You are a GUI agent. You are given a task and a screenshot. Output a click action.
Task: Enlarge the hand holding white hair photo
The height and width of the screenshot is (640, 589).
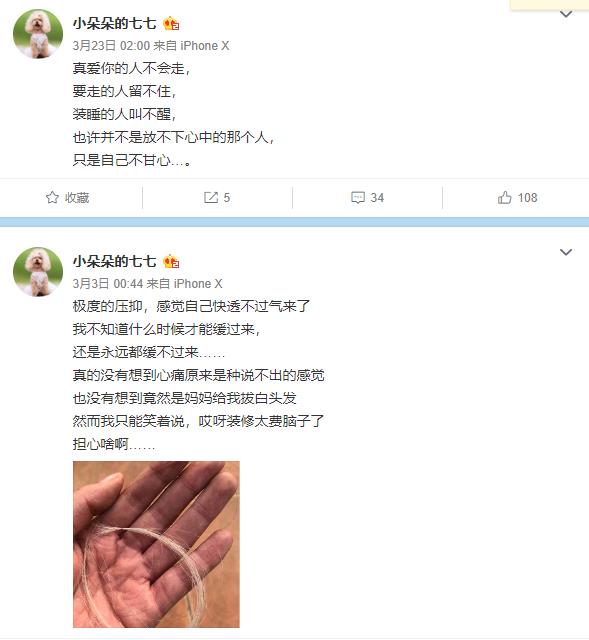point(156,544)
